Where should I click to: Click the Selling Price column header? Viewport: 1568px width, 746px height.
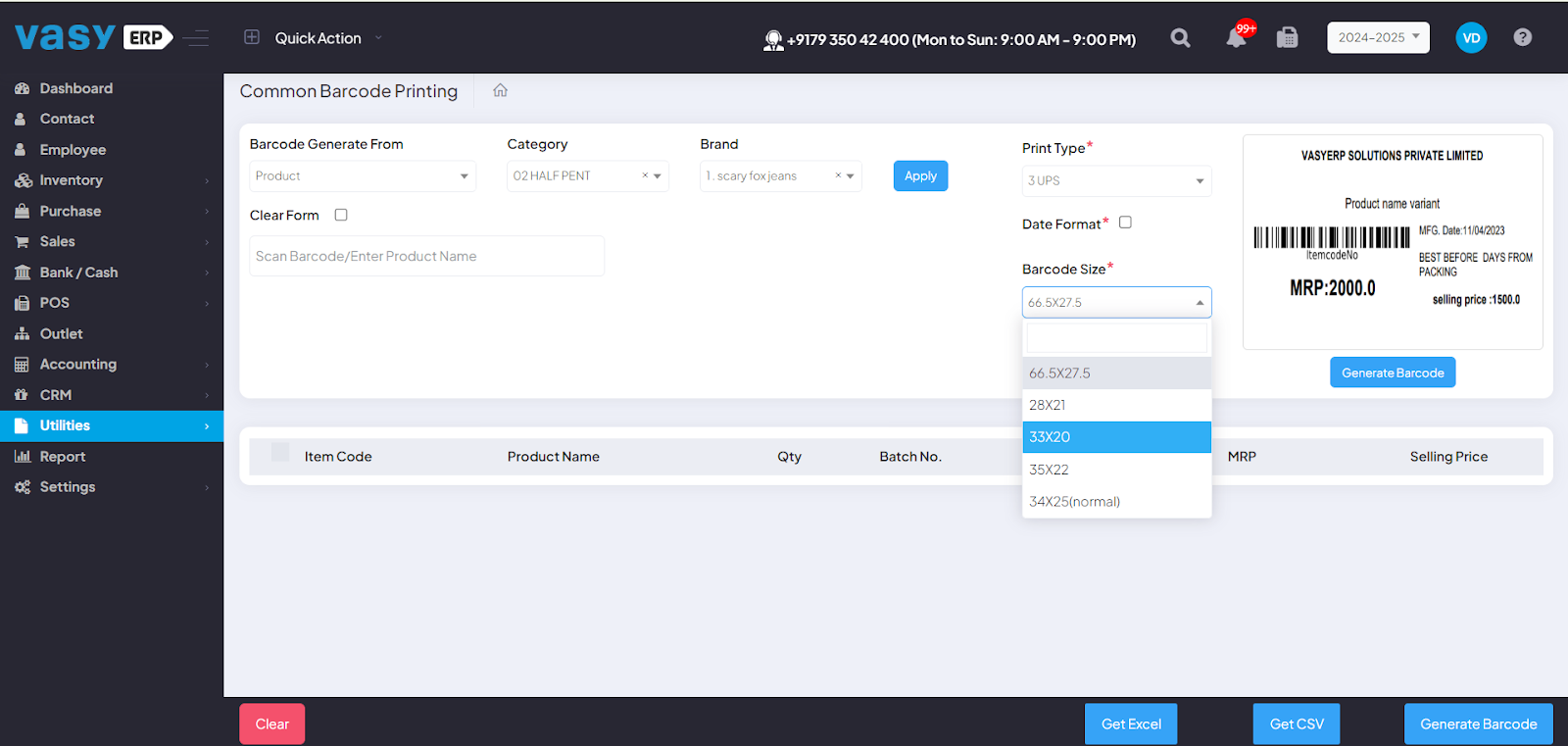(1448, 457)
